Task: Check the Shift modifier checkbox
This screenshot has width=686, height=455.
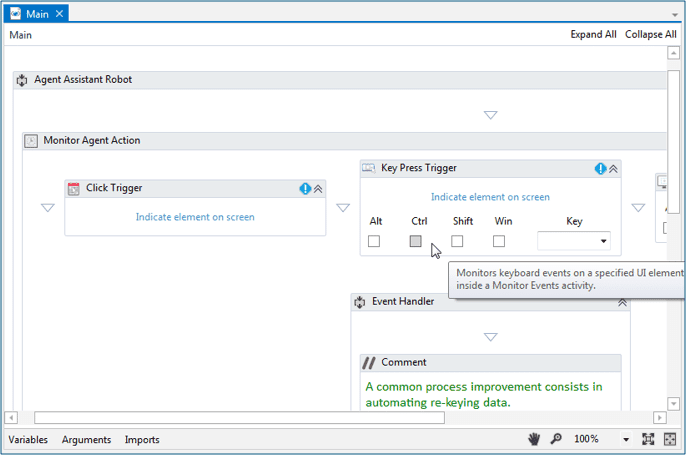Action: 457,241
